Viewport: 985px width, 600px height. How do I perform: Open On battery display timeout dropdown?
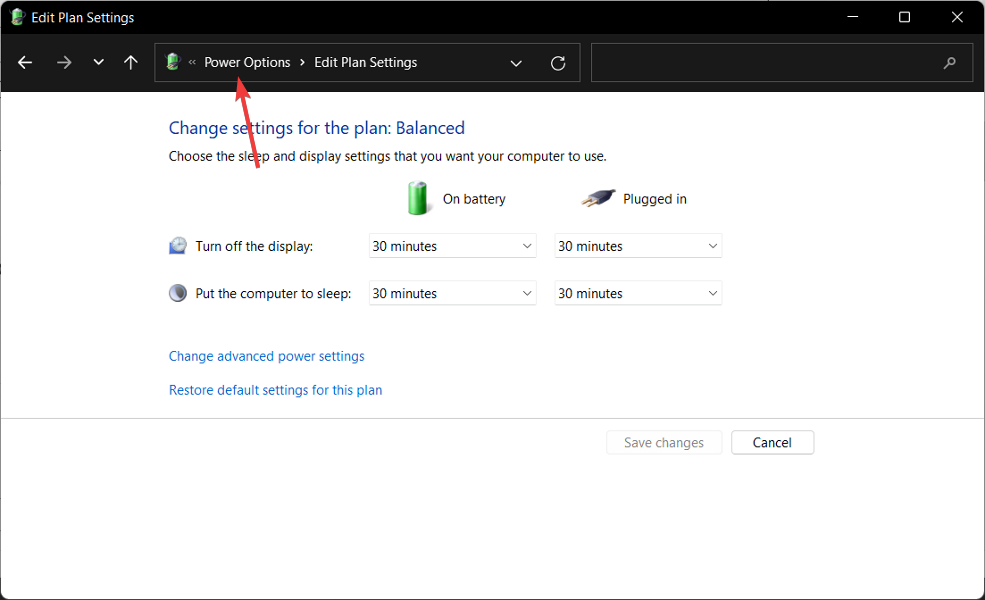(x=452, y=246)
